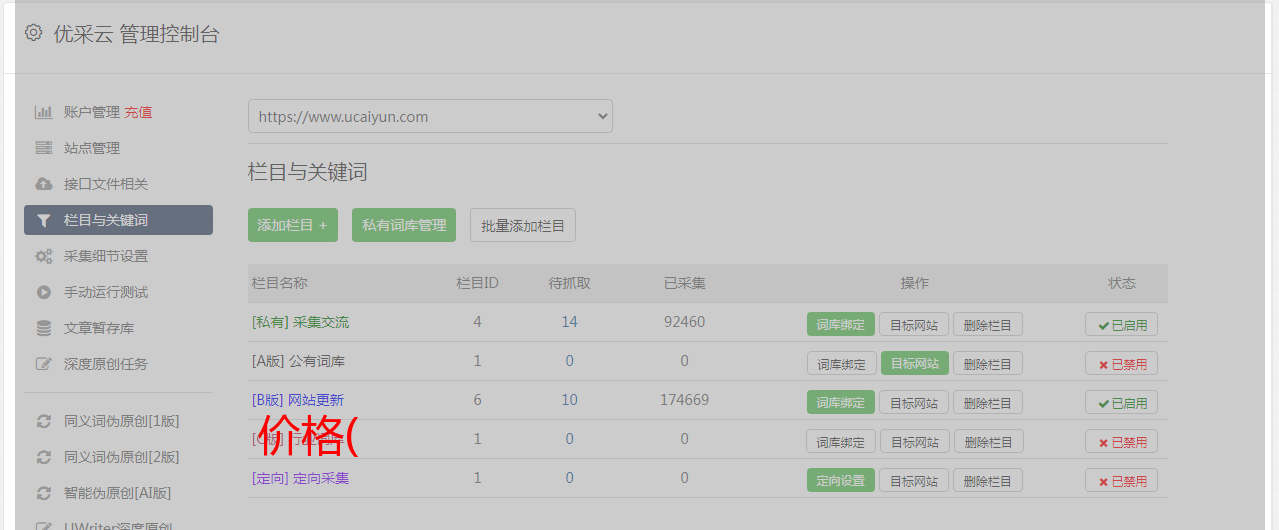The width and height of the screenshot is (1279, 530).
Task: Click 定向设置 for the 定向采集 row
Action: tap(841, 480)
